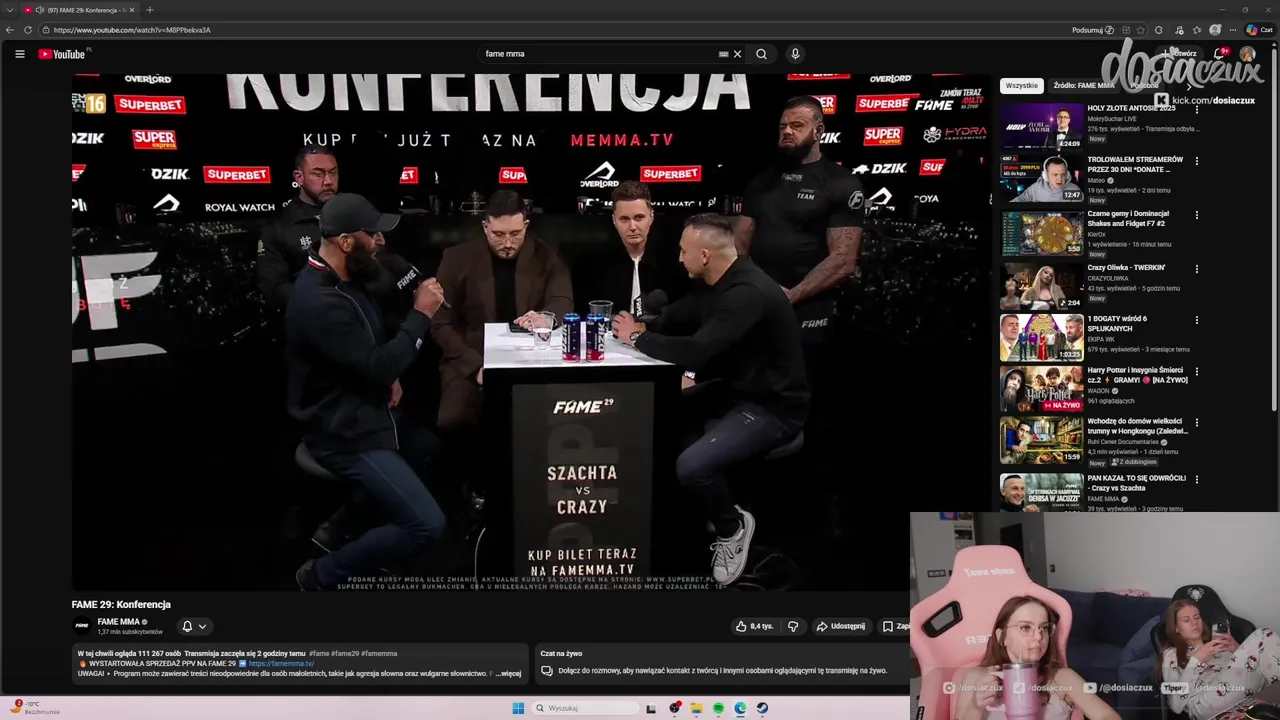The height and width of the screenshot is (720, 1280).
Task: Click 'PAN KAZAŁ TO SIĘ ODWRÓCIĆ' title
Action: tap(1137, 483)
